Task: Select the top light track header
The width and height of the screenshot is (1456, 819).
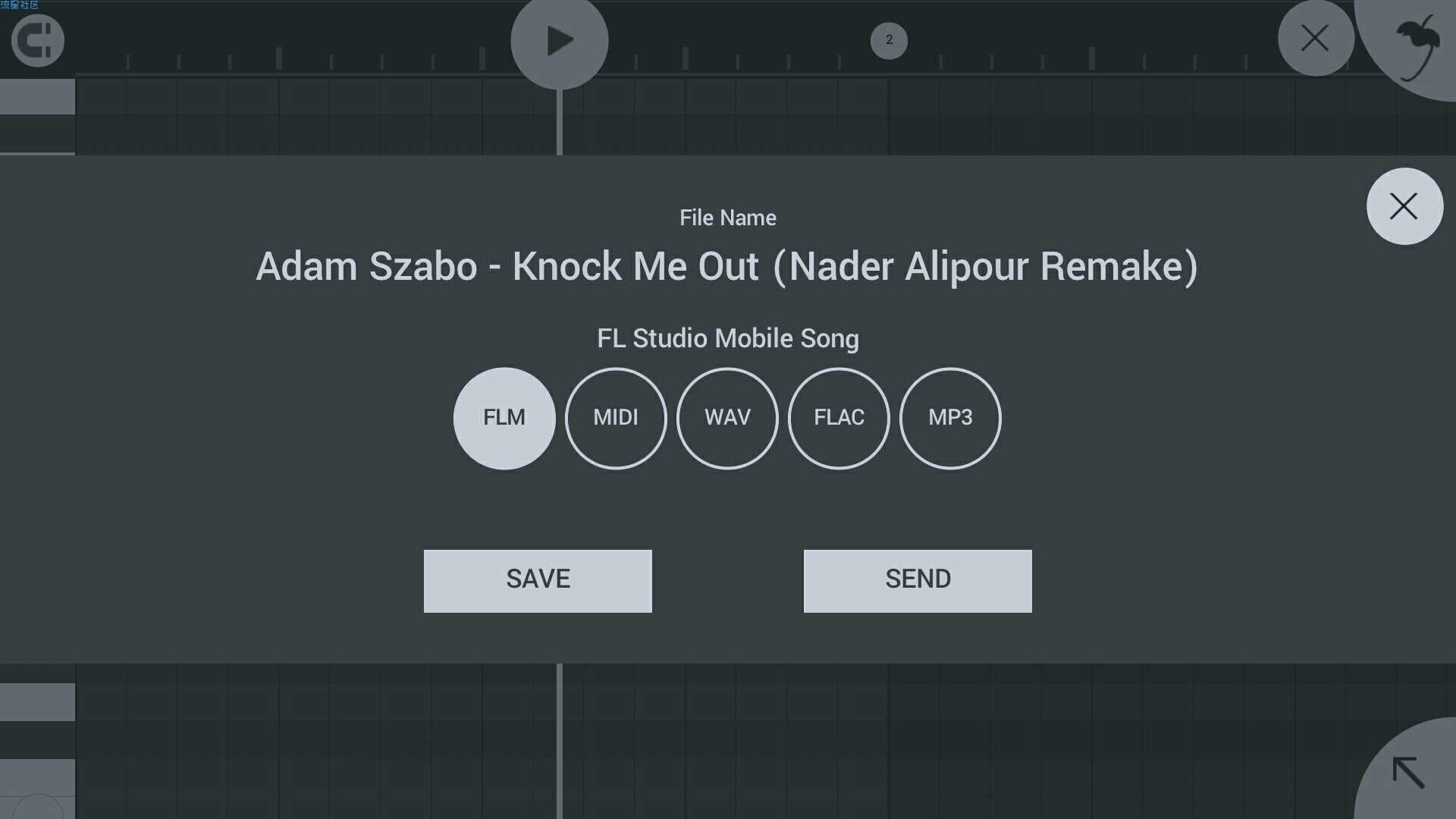Action: pos(37,96)
